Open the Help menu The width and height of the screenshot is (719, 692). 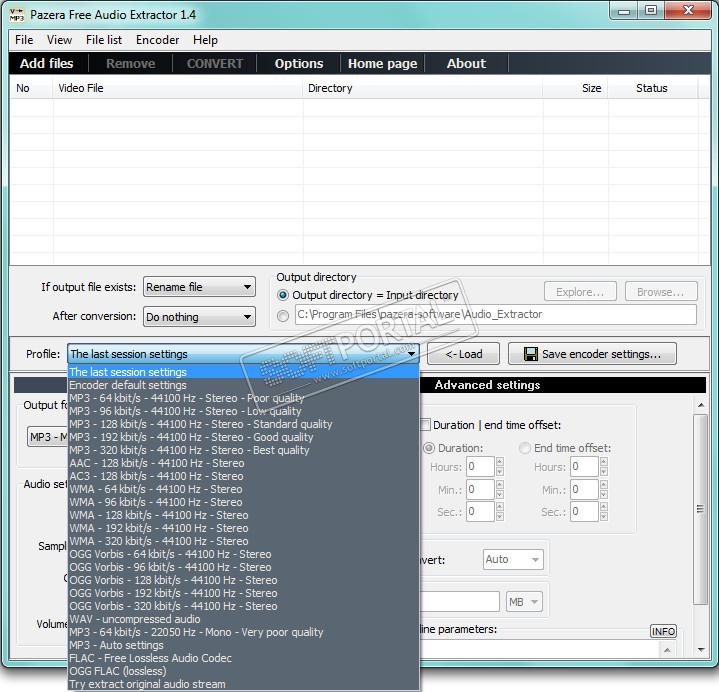(205, 40)
